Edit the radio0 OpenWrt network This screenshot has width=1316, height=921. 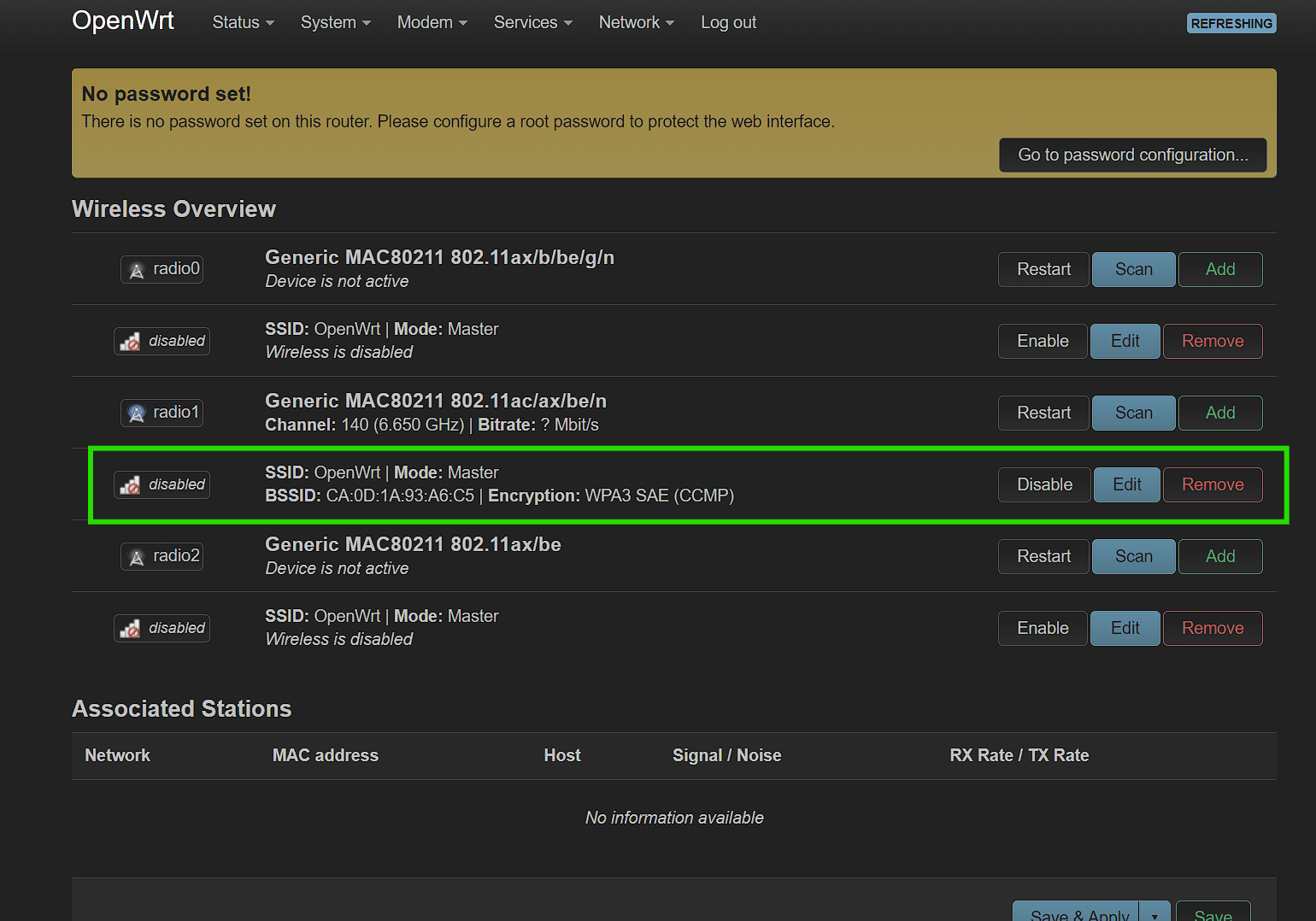pos(1125,341)
